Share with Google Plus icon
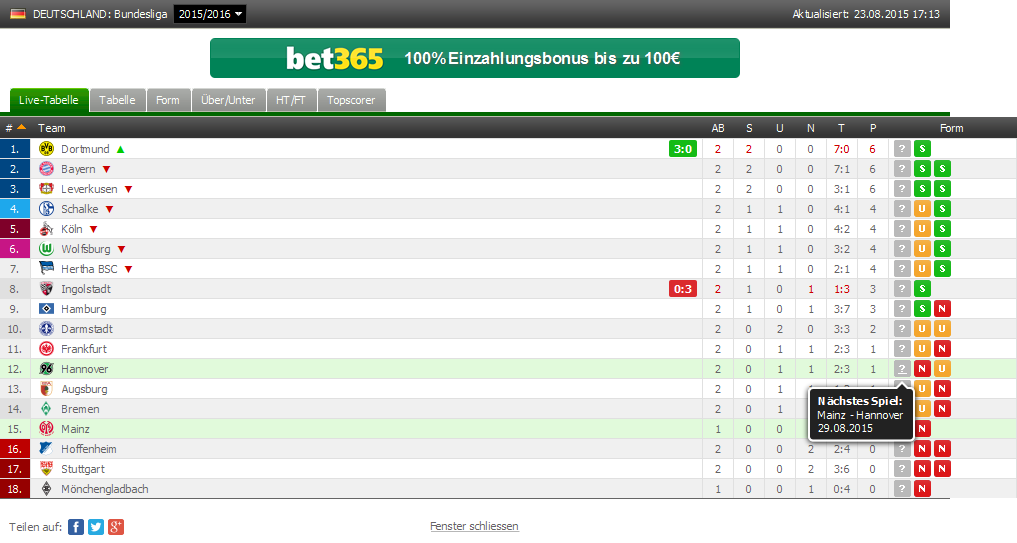 [x=116, y=527]
